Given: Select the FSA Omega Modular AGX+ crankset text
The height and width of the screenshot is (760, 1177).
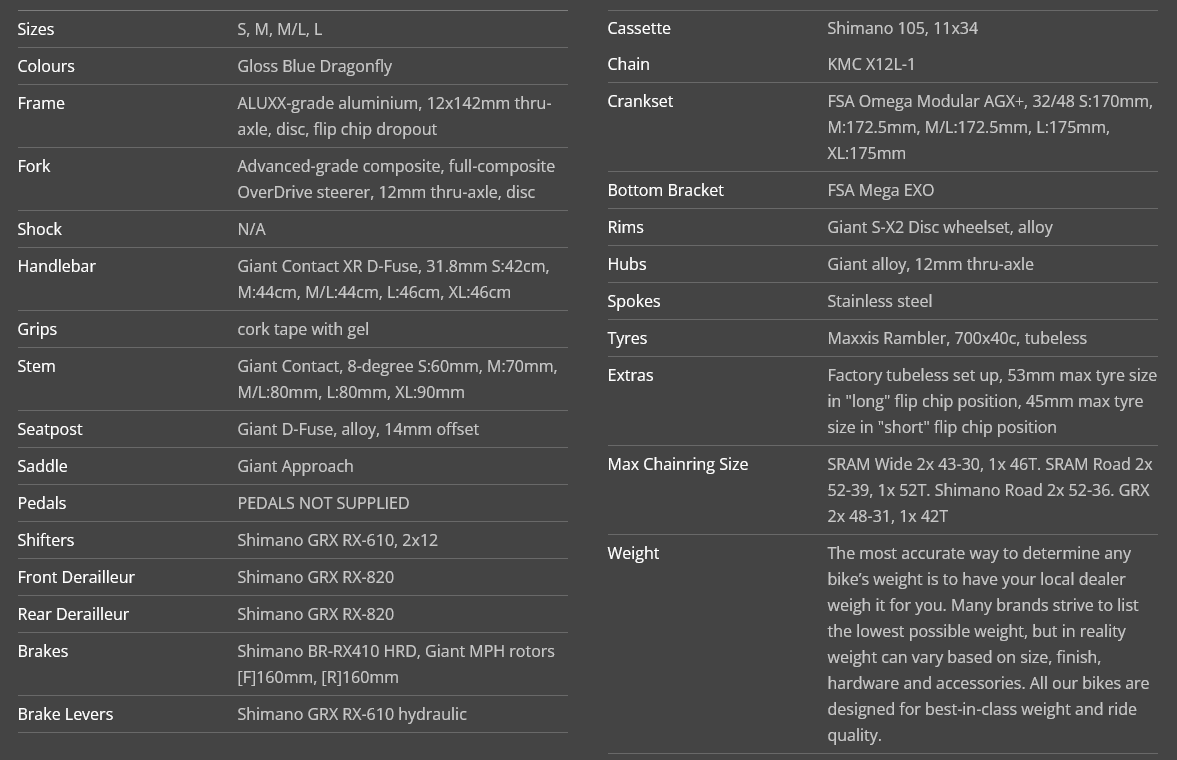Looking at the screenshot, I should point(990,127).
